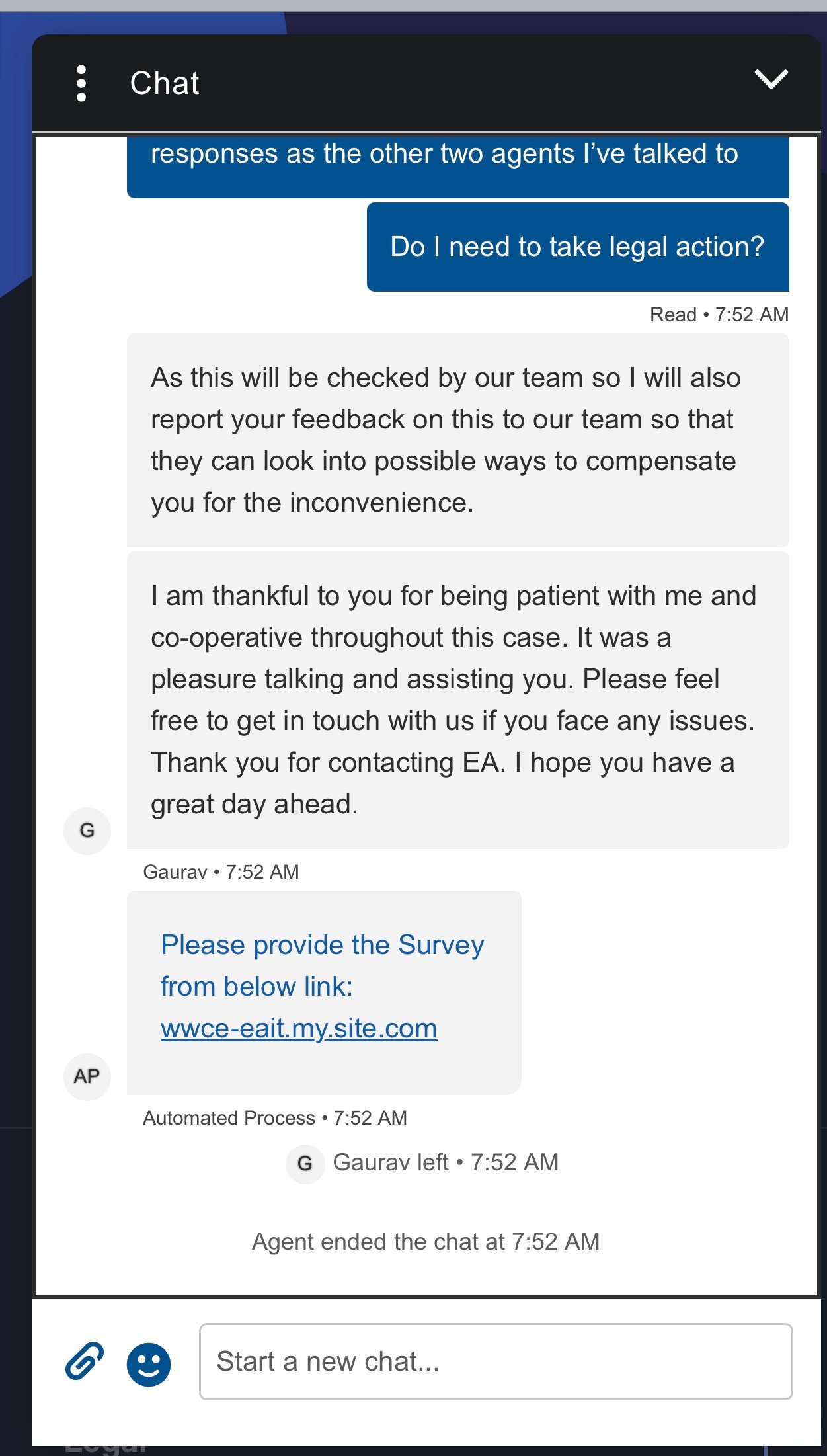Collapse the chat window with chevron
827x1456 pixels.
point(771,79)
